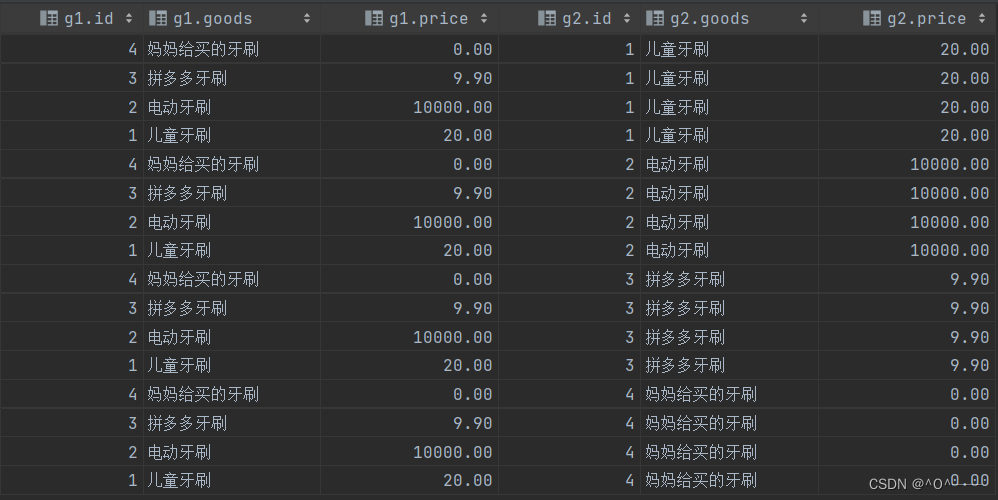Viewport: 998px width, 500px height.
Task: Select g1.goods 妈妈给买的牙刷 in row with g2.goods 儿童牙刷
Action: point(203,50)
